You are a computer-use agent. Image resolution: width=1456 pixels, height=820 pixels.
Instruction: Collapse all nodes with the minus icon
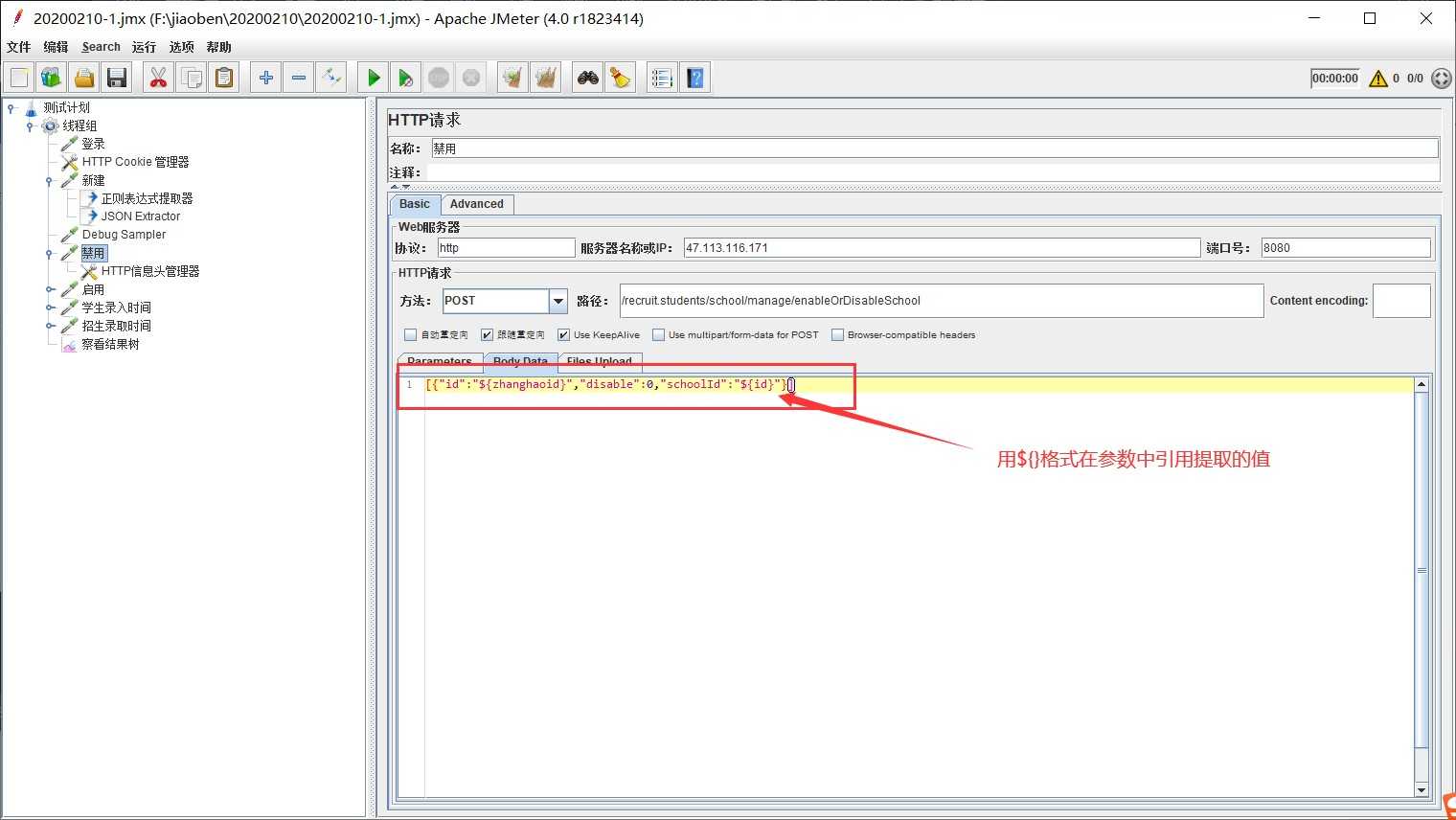pyautogui.click(x=299, y=78)
